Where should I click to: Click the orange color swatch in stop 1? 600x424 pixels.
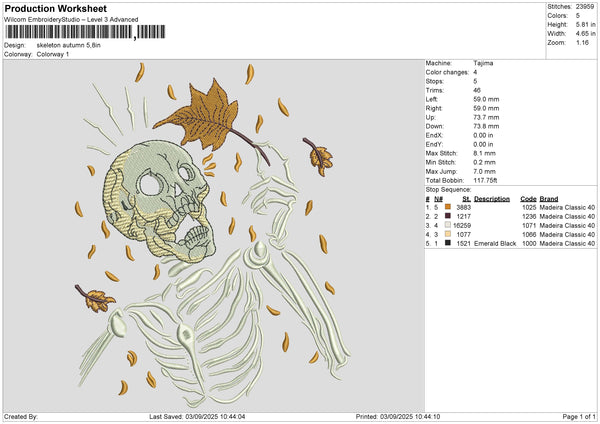click(x=447, y=207)
